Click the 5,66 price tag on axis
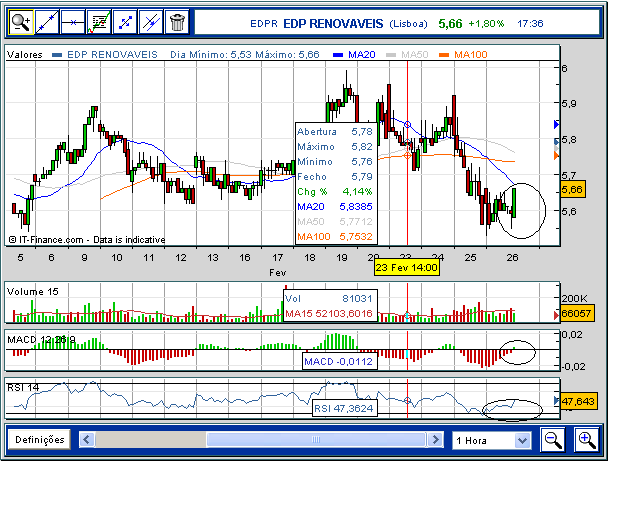Image resolution: width=640 pixels, height=512 pixels. pos(573,189)
